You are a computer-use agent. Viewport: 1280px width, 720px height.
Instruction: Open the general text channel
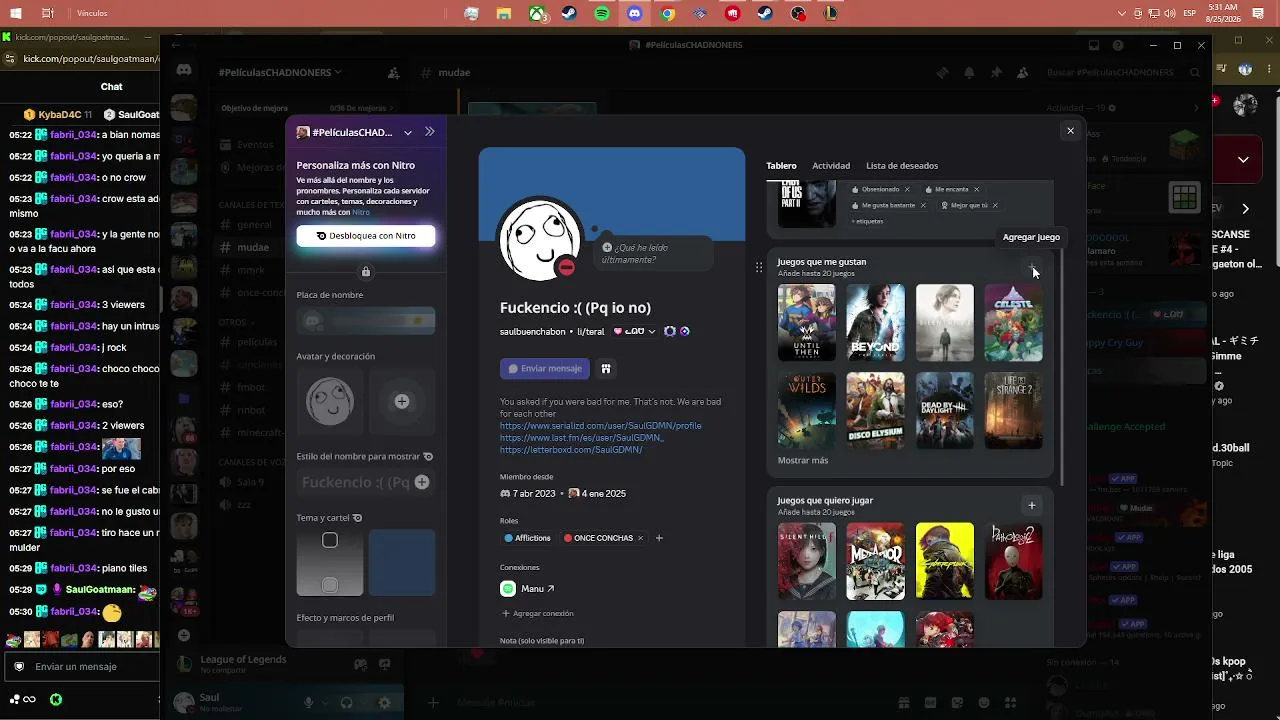point(255,225)
